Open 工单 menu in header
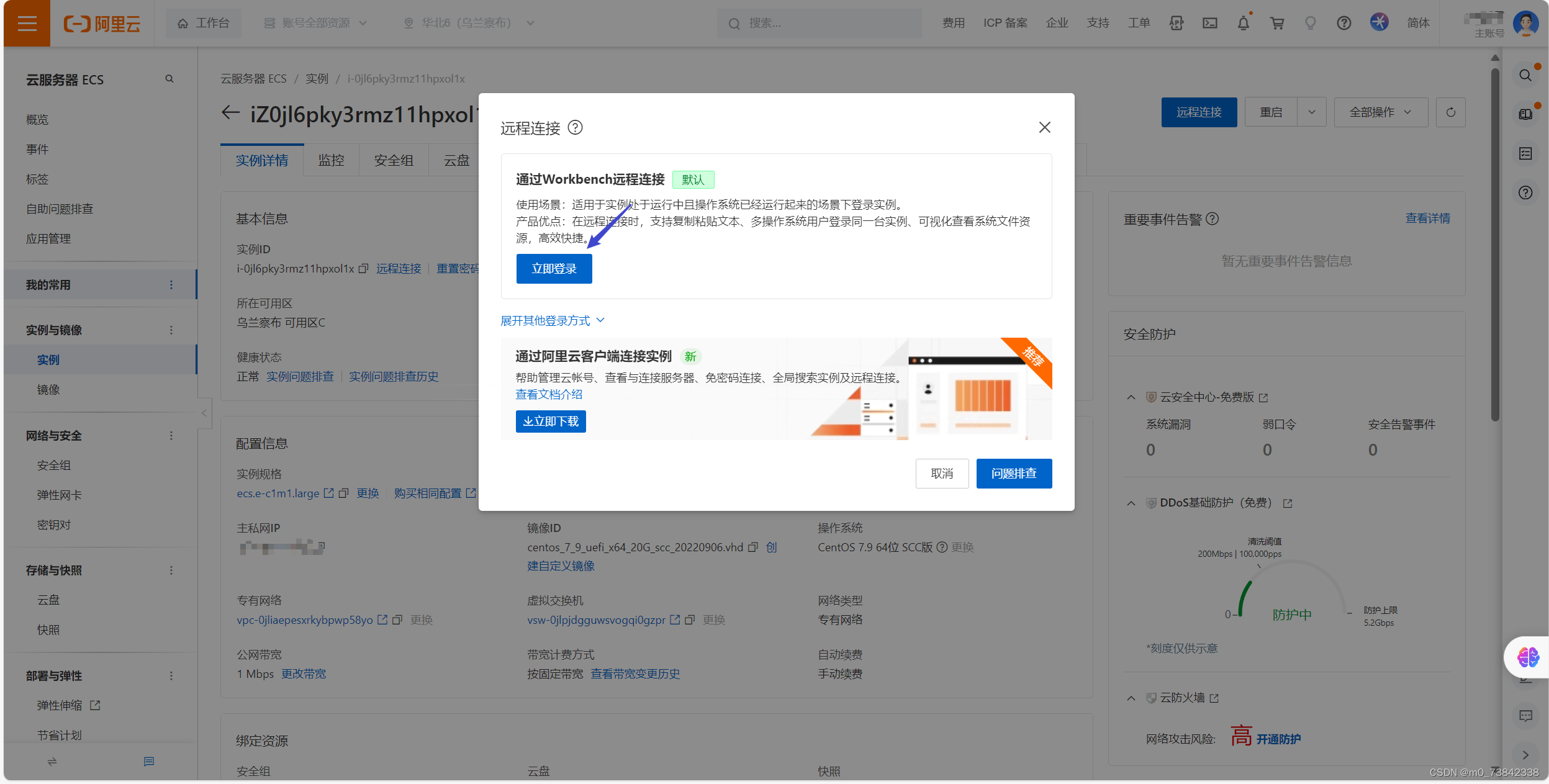 (1139, 24)
